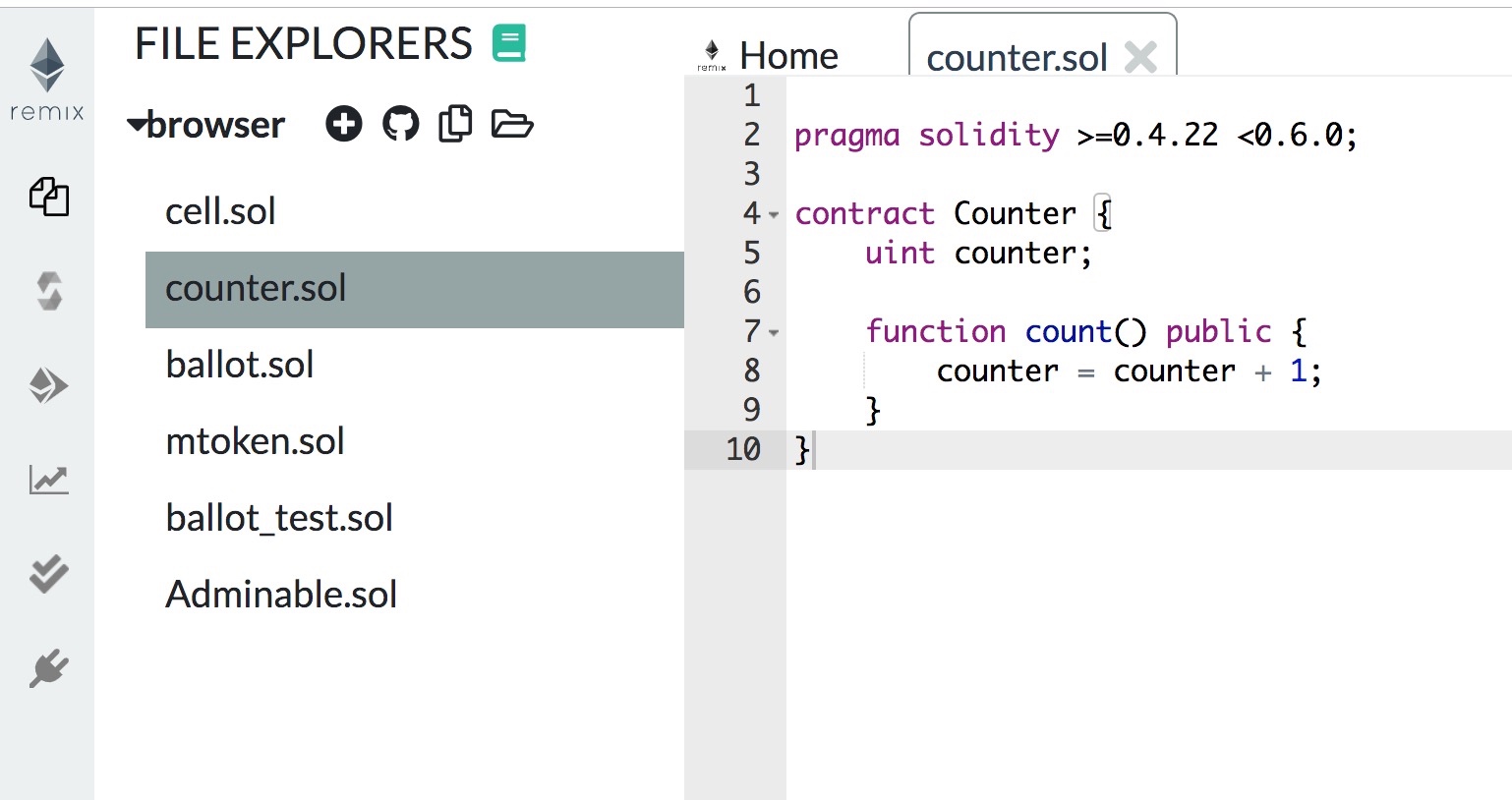Select Adminable.sol from the file list

point(281,595)
